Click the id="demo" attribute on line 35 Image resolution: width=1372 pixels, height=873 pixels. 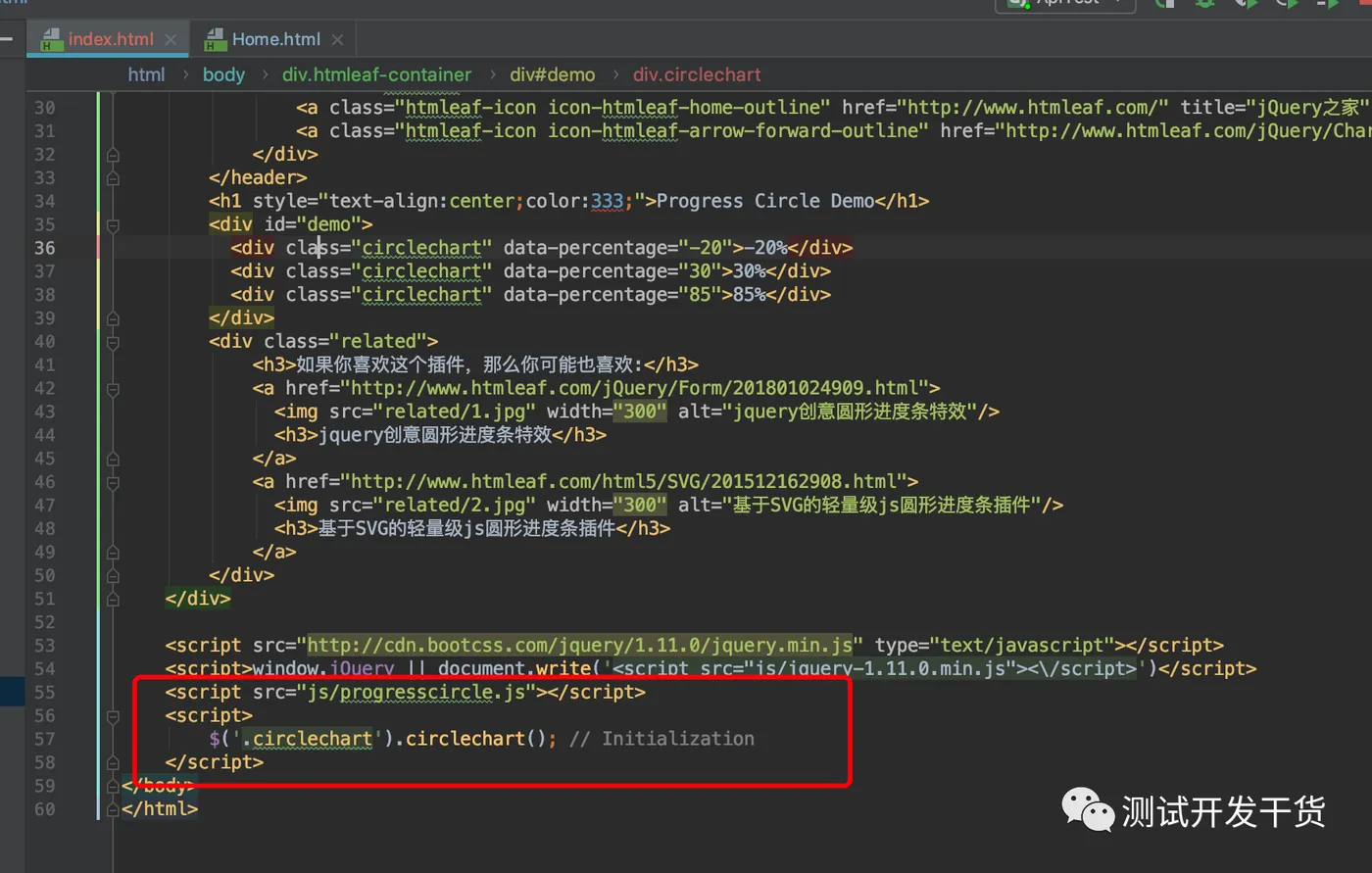click(x=313, y=224)
